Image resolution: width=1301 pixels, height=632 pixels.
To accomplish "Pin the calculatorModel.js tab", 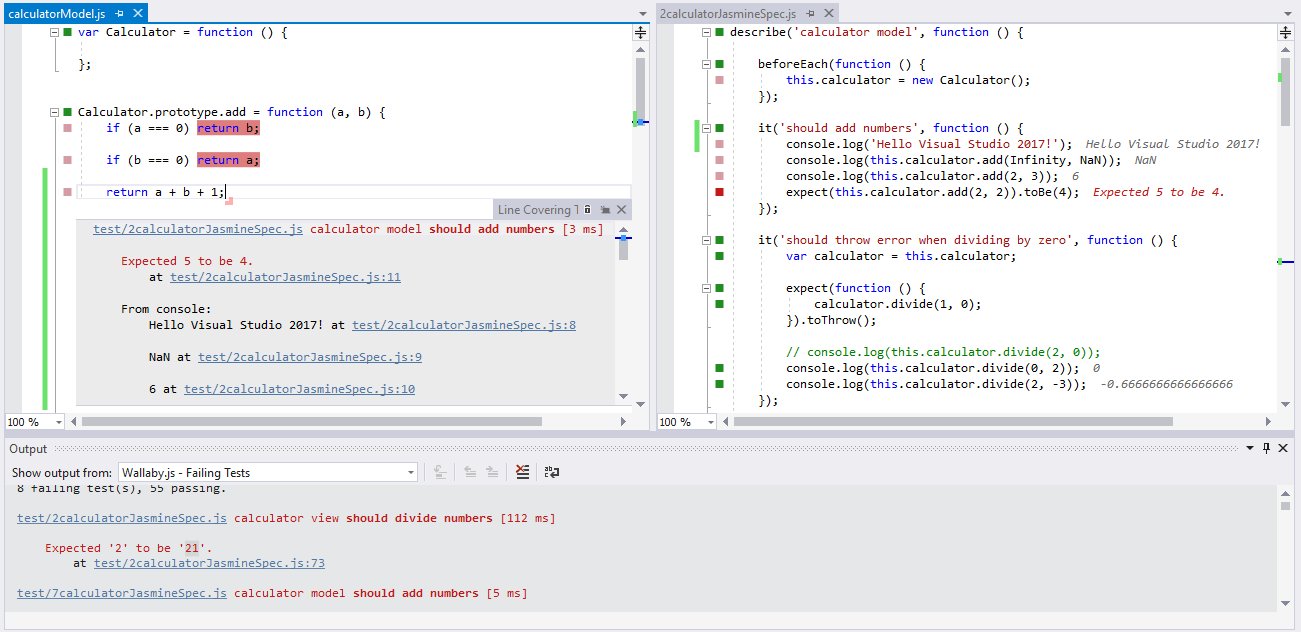I will 120,13.
